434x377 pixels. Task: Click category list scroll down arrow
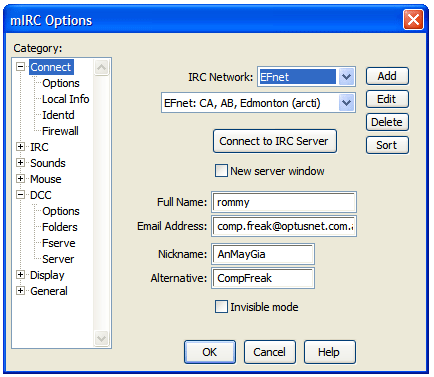101,339
